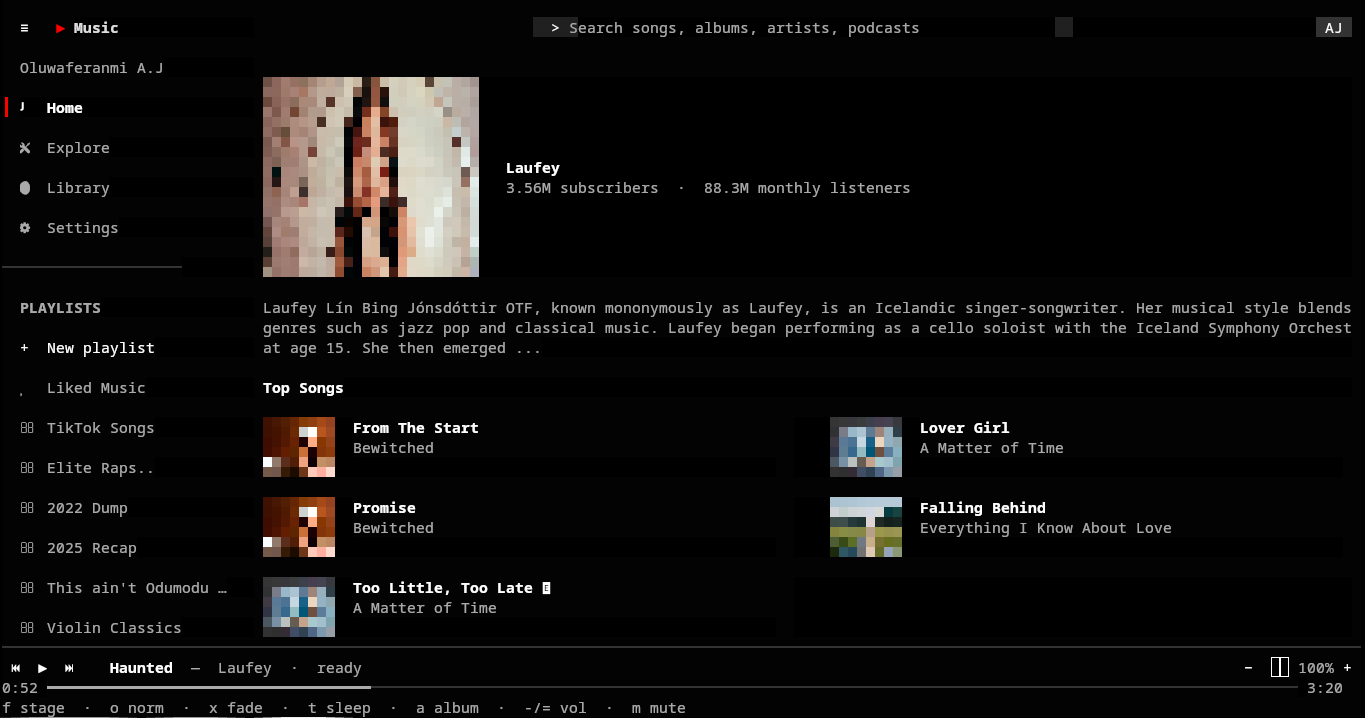Image resolution: width=1365 pixels, height=718 pixels.
Task: Click the Home note icon
Action: click(x=24, y=107)
